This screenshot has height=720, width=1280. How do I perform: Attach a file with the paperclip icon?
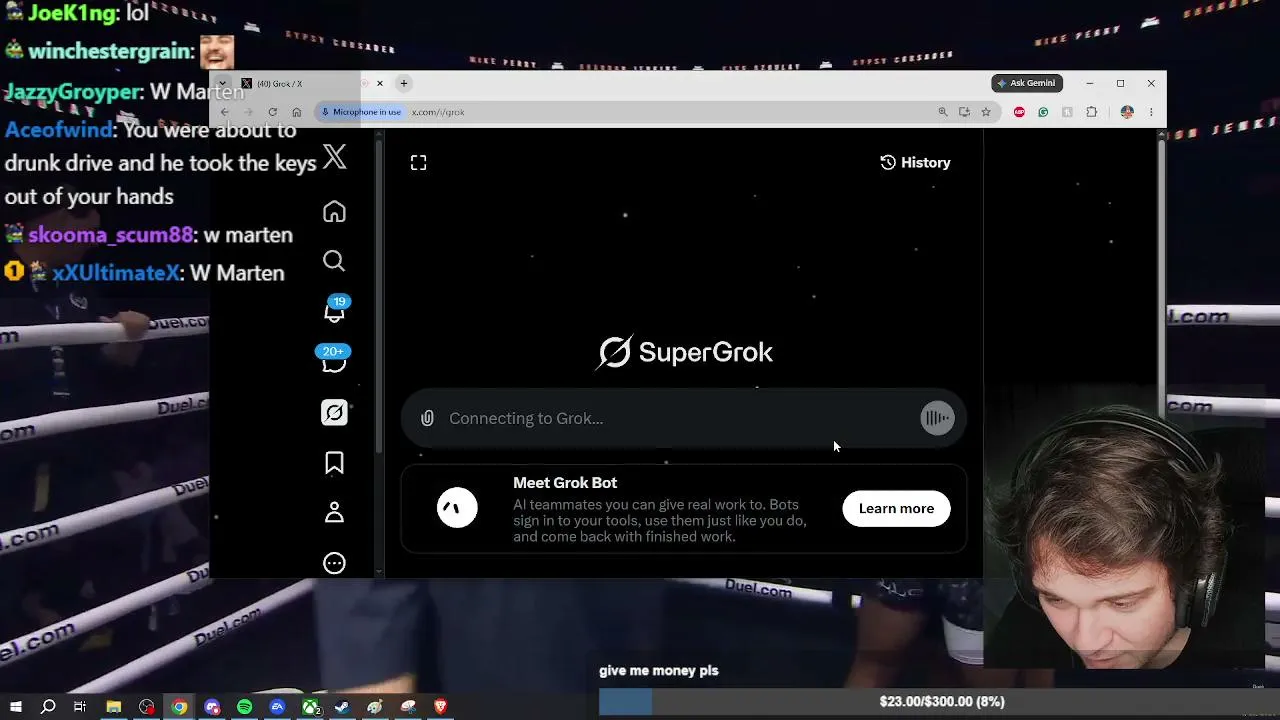point(427,418)
